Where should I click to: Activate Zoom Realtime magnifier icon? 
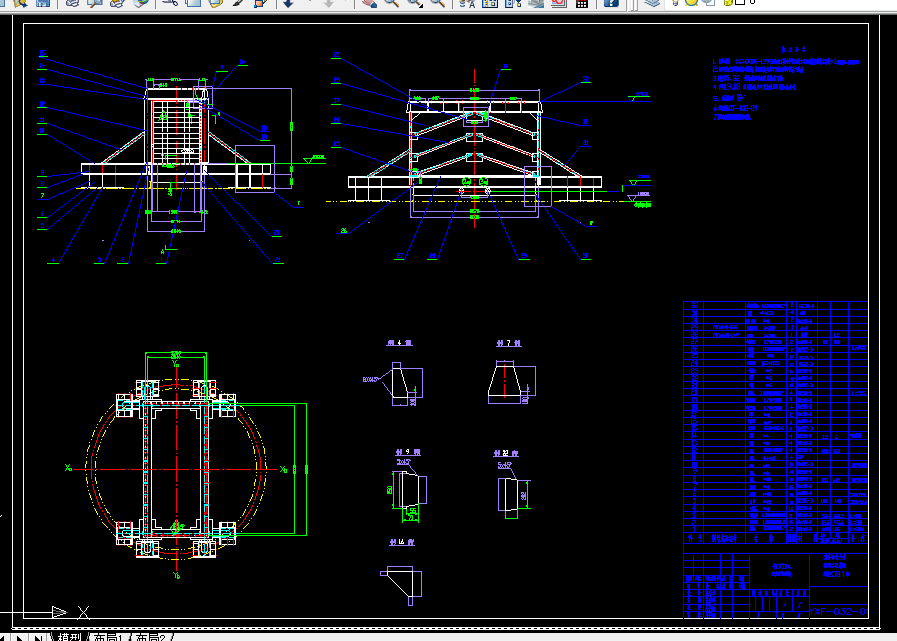[x=392, y=3]
